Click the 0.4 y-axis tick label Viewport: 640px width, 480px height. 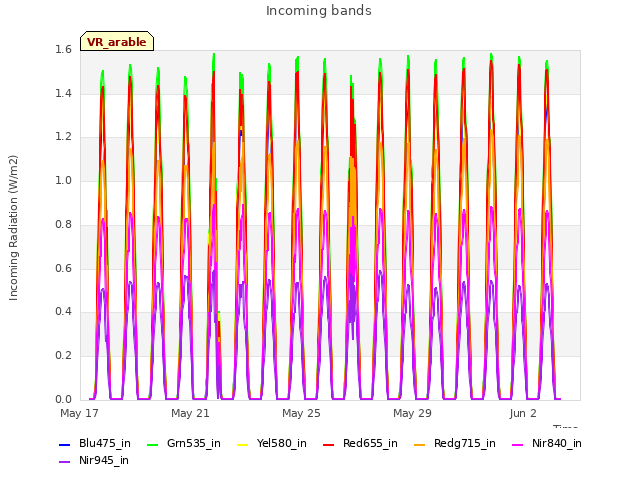[63, 311]
